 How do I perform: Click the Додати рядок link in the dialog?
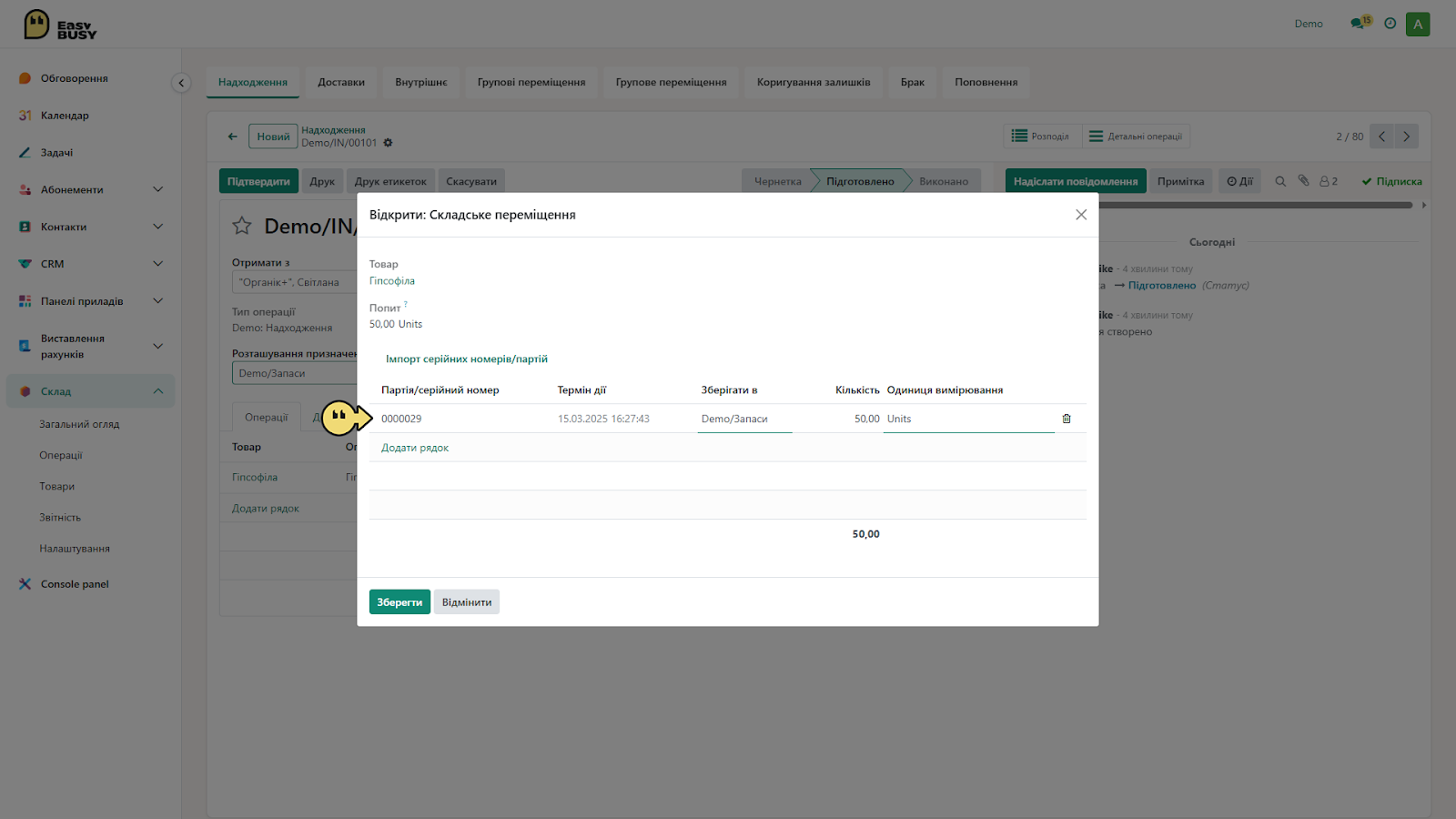click(x=415, y=448)
